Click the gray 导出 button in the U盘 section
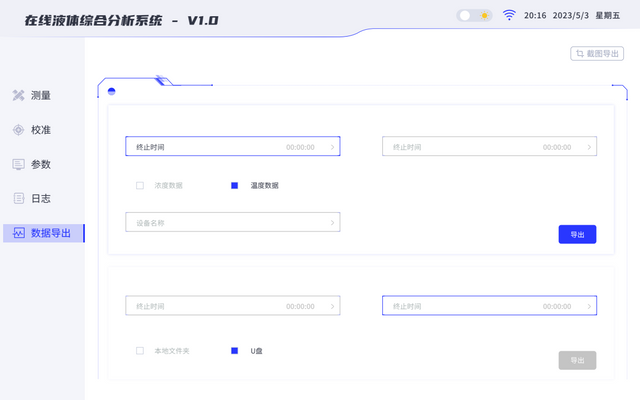The image size is (640, 400). click(577, 360)
